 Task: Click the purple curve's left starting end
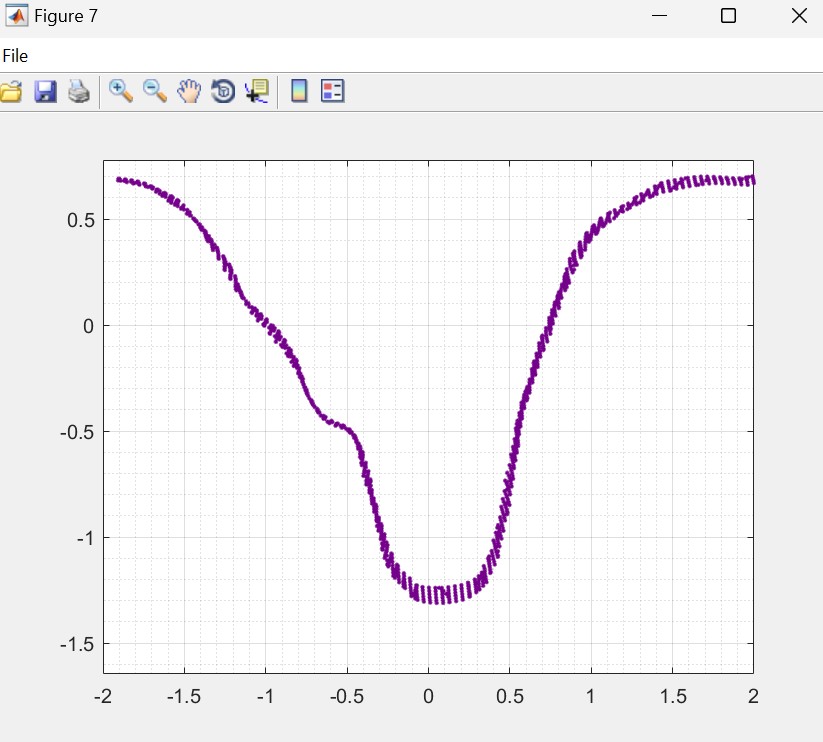[119, 179]
